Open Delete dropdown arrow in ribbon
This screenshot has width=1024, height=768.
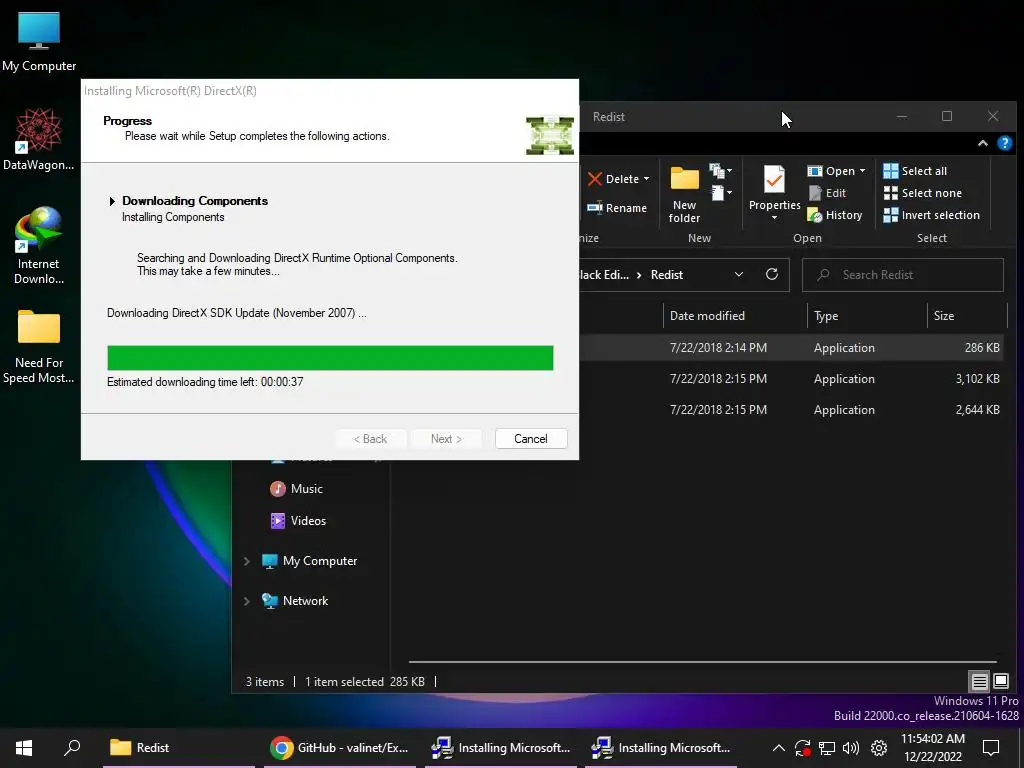coord(647,179)
